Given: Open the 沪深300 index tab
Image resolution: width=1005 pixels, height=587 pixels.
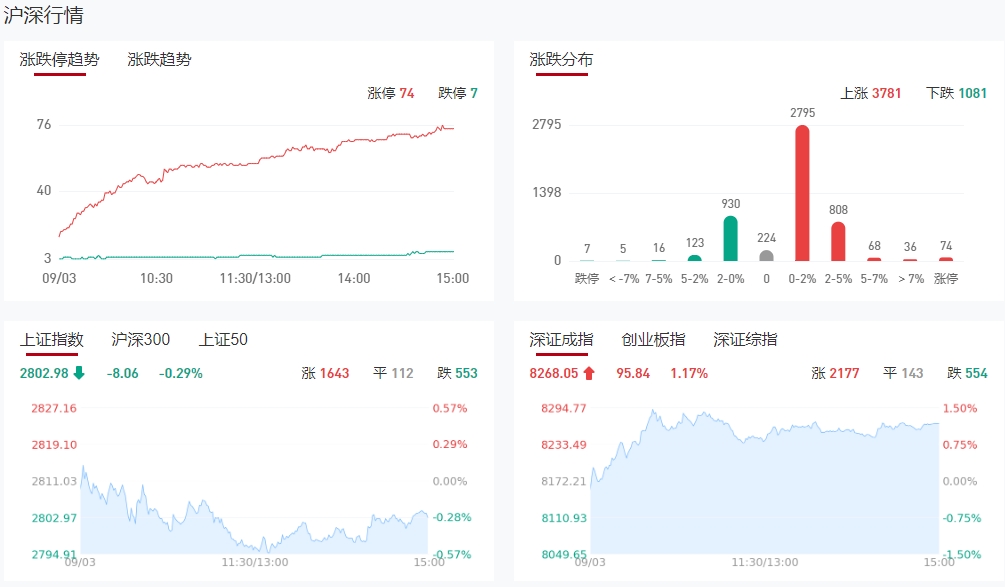Looking at the screenshot, I should pyautogui.click(x=140, y=340).
